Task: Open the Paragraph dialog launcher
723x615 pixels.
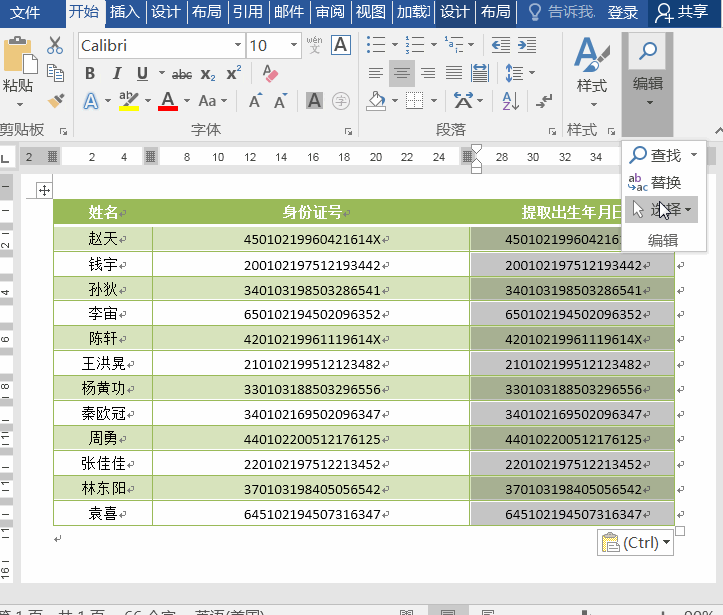Action: click(552, 132)
